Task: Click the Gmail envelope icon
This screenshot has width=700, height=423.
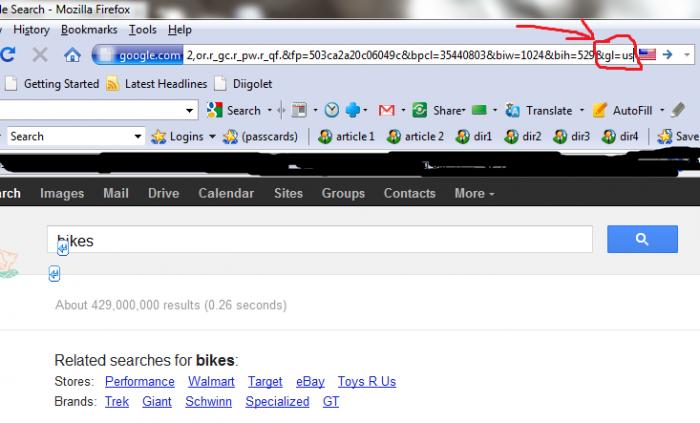Action: tap(387, 110)
